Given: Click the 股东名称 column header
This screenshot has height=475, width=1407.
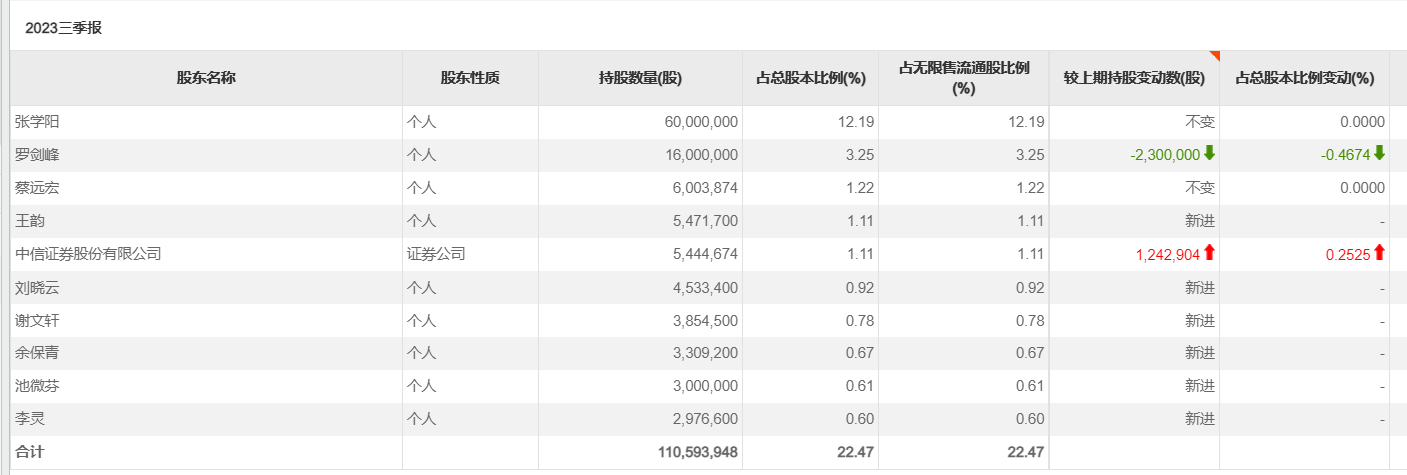Looking at the screenshot, I should [206, 78].
